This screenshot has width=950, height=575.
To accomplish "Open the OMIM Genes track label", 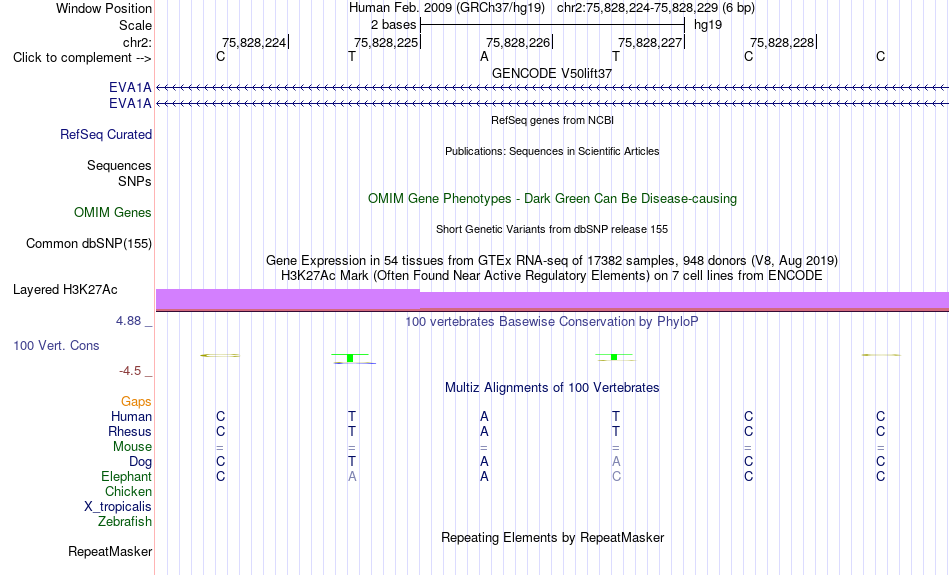I will coord(113,213).
